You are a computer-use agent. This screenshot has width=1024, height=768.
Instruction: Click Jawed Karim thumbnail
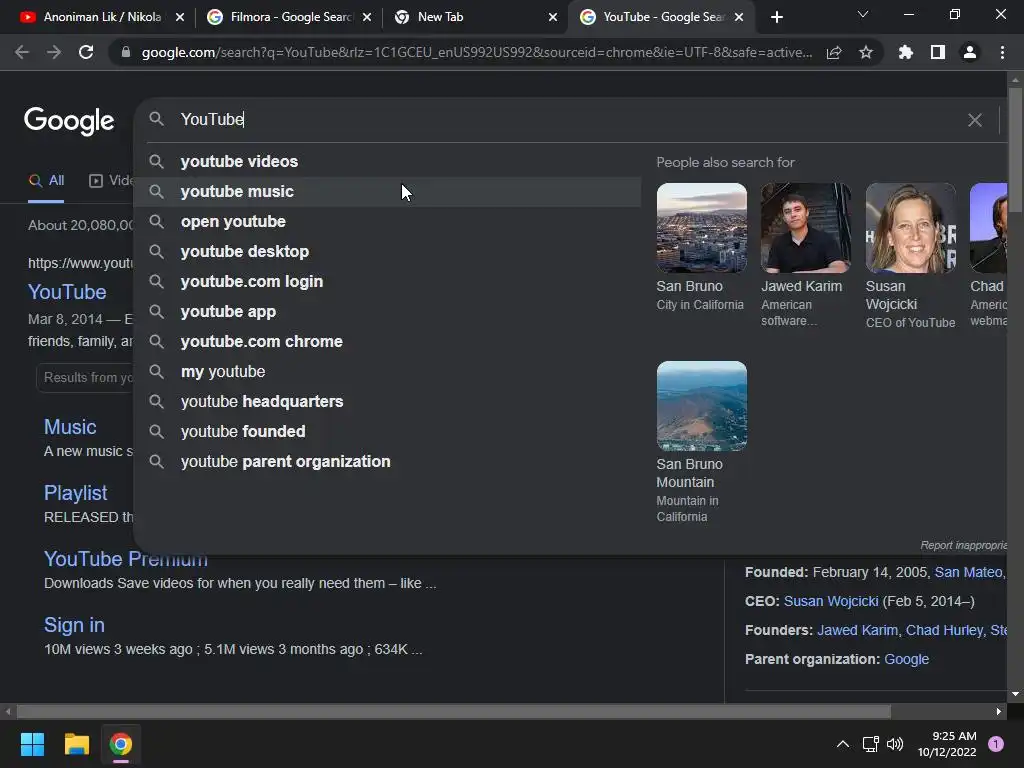coord(806,228)
